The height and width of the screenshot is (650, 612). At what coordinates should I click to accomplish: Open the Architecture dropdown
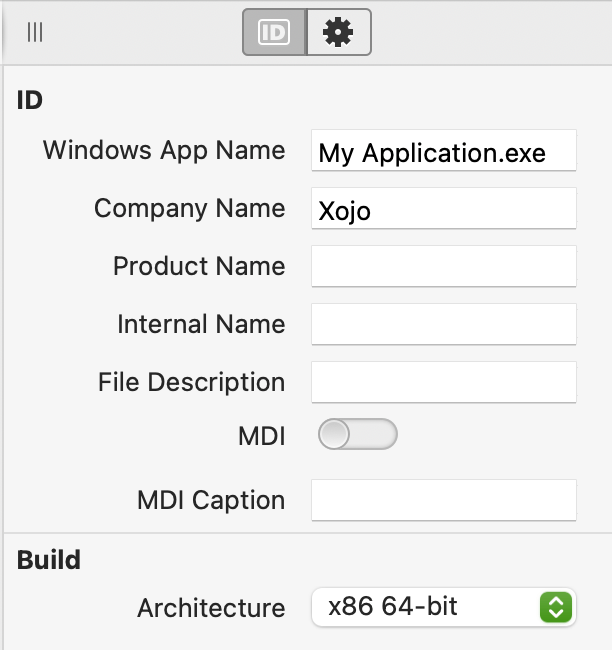click(444, 607)
